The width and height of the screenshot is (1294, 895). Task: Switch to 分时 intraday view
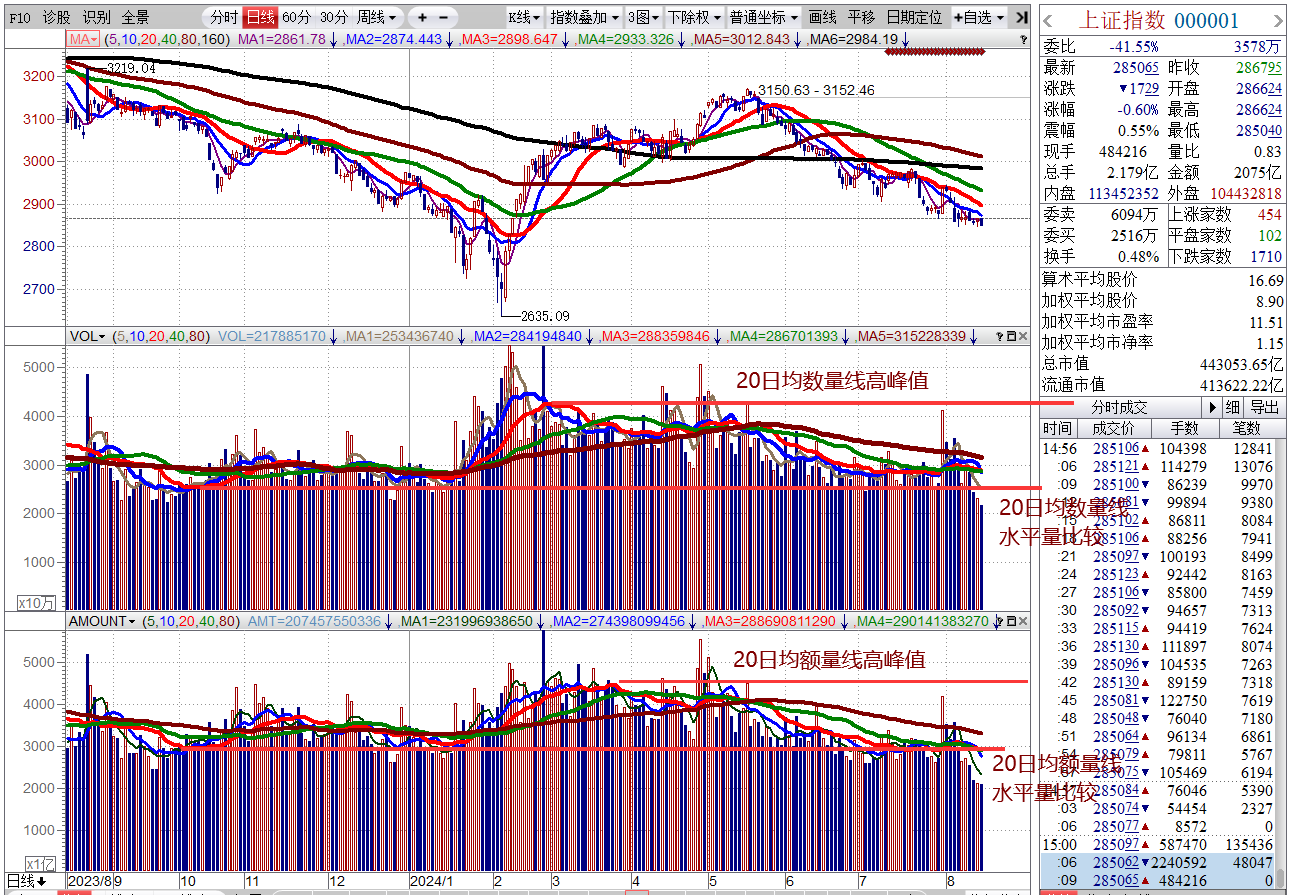pyautogui.click(x=223, y=17)
